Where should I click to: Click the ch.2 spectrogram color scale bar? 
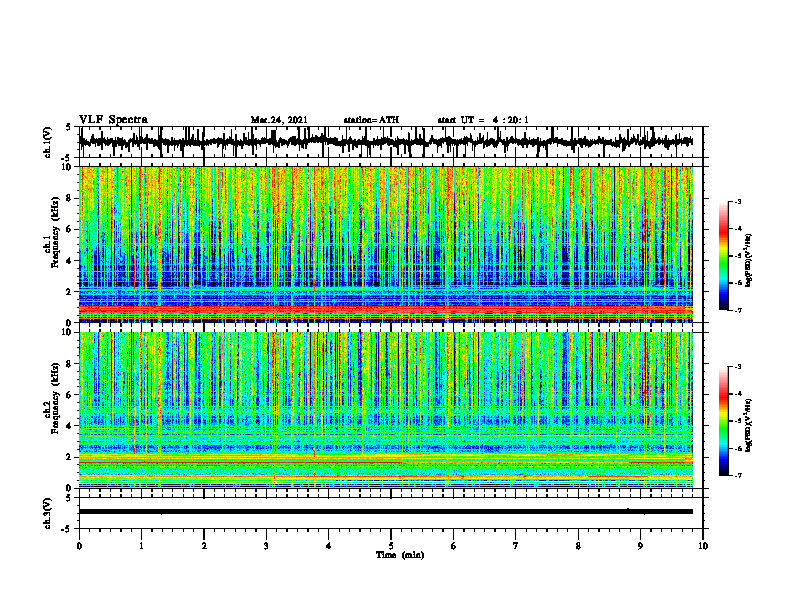[x=723, y=421]
